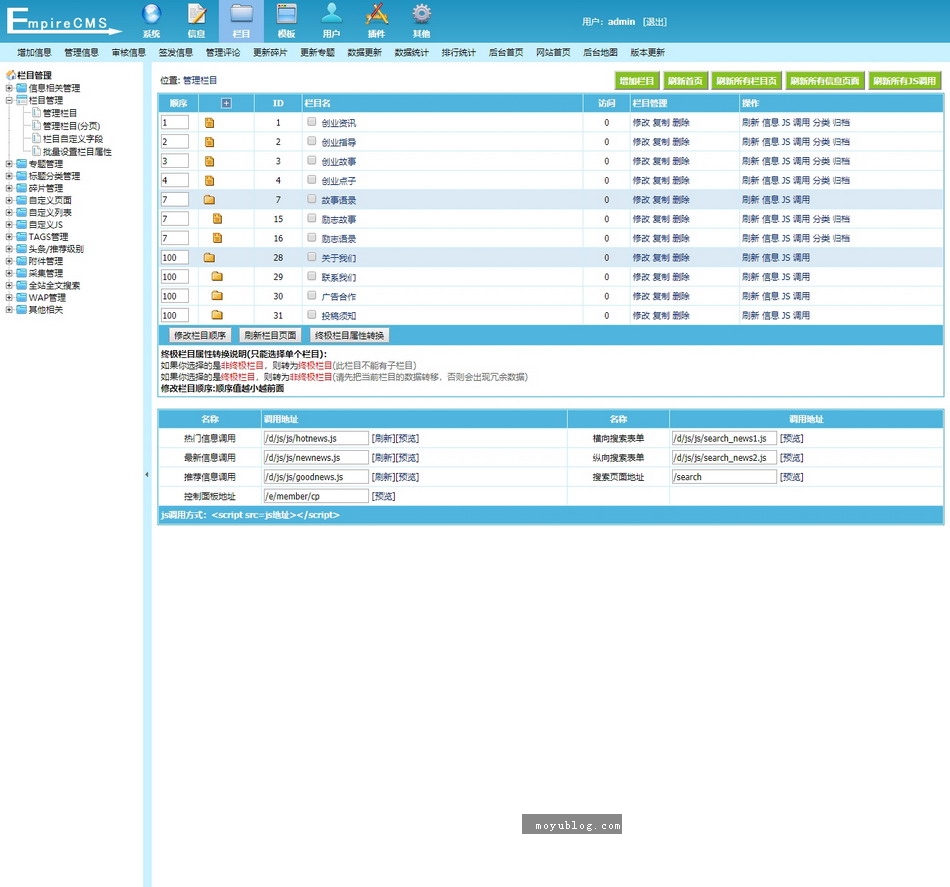Check the box for 故事语录
950x887 pixels.
pyautogui.click(x=311, y=199)
